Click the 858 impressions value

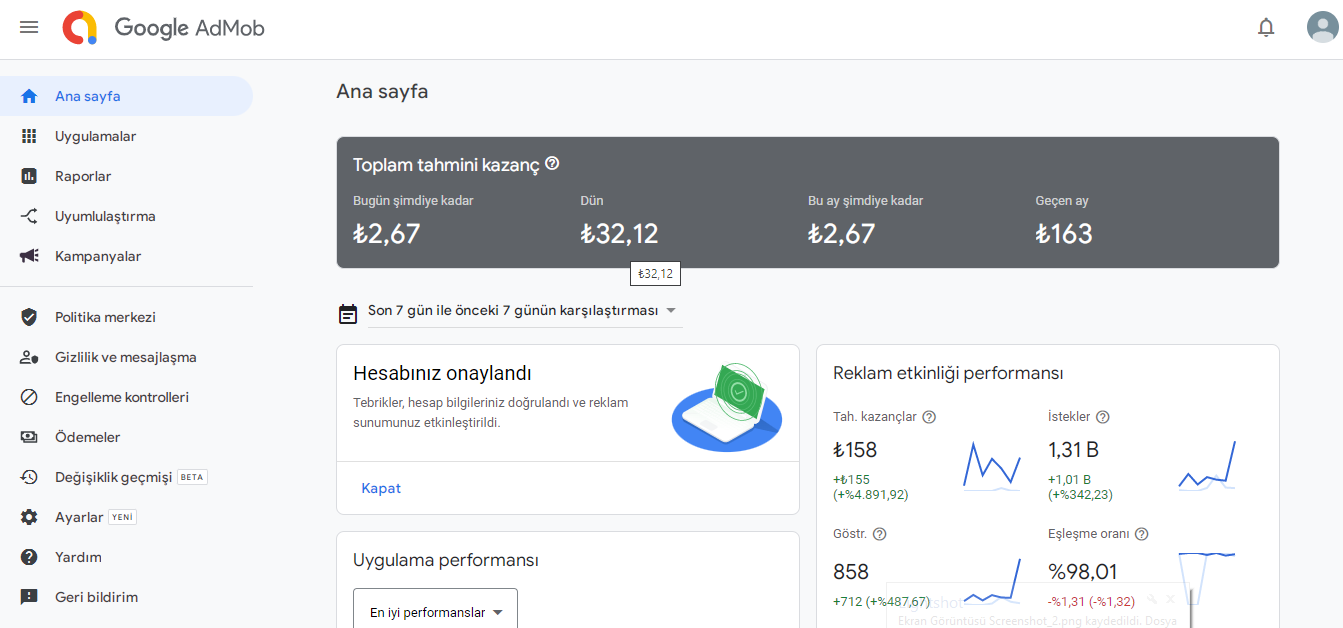tap(851, 572)
